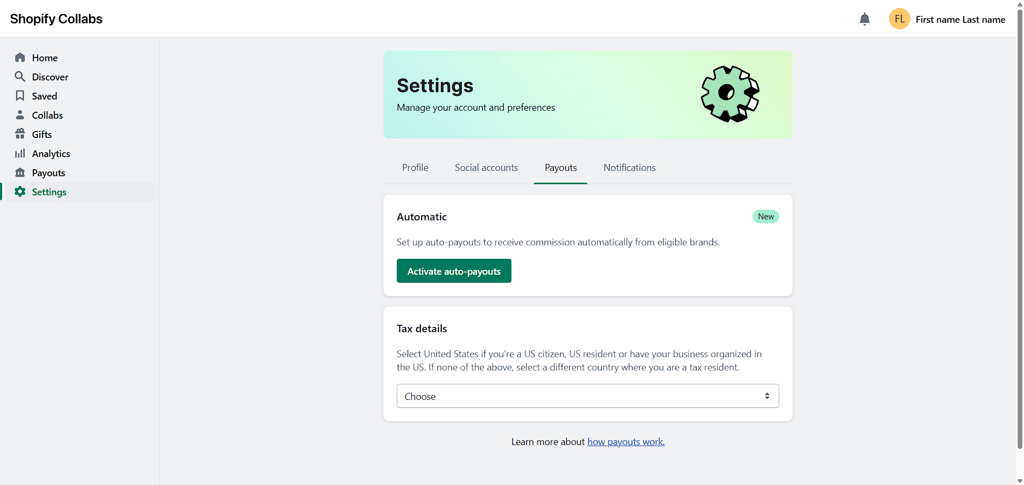This screenshot has height=485, width=1024.
Task: Switch to the Profile tab
Action: pyautogui.click(x=415, y=168)
